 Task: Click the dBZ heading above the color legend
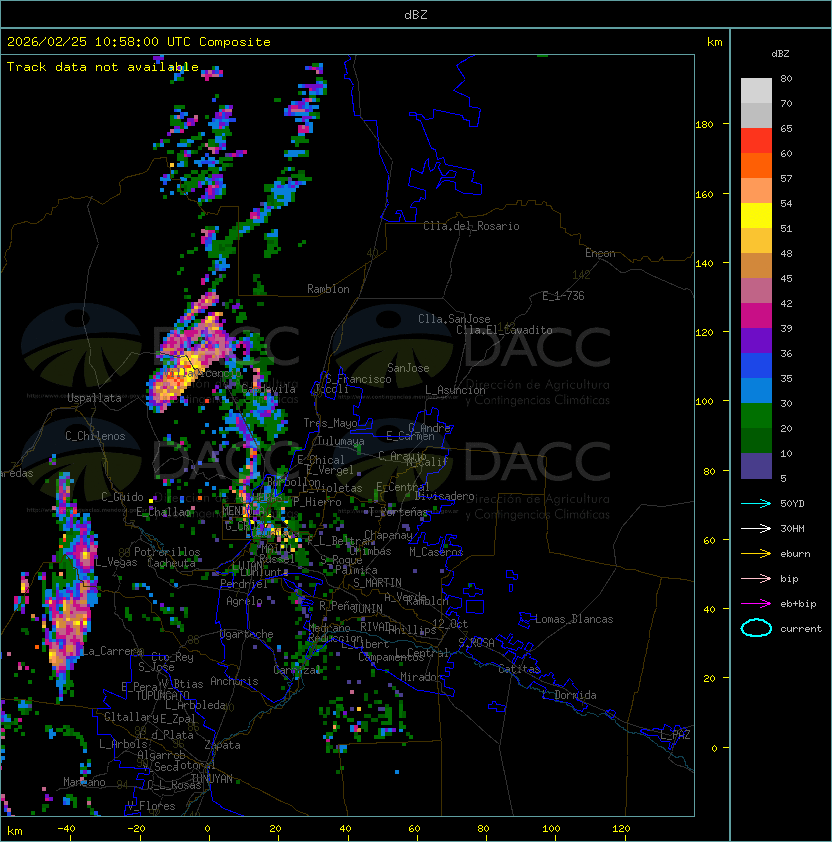click(780, 54)
